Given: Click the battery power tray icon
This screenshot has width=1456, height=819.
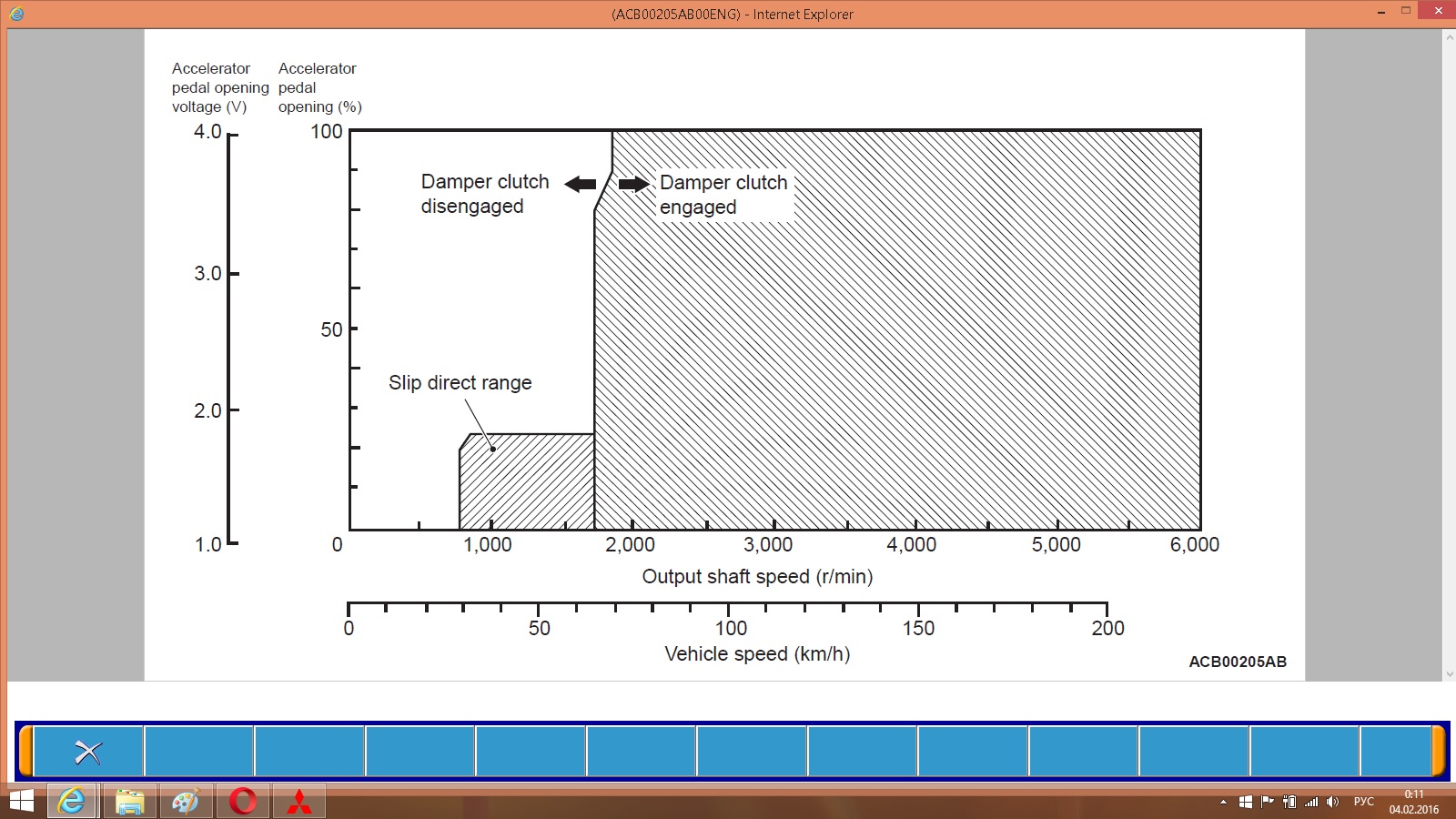Looking at the screenshot, I should [x=1289, y=802].
